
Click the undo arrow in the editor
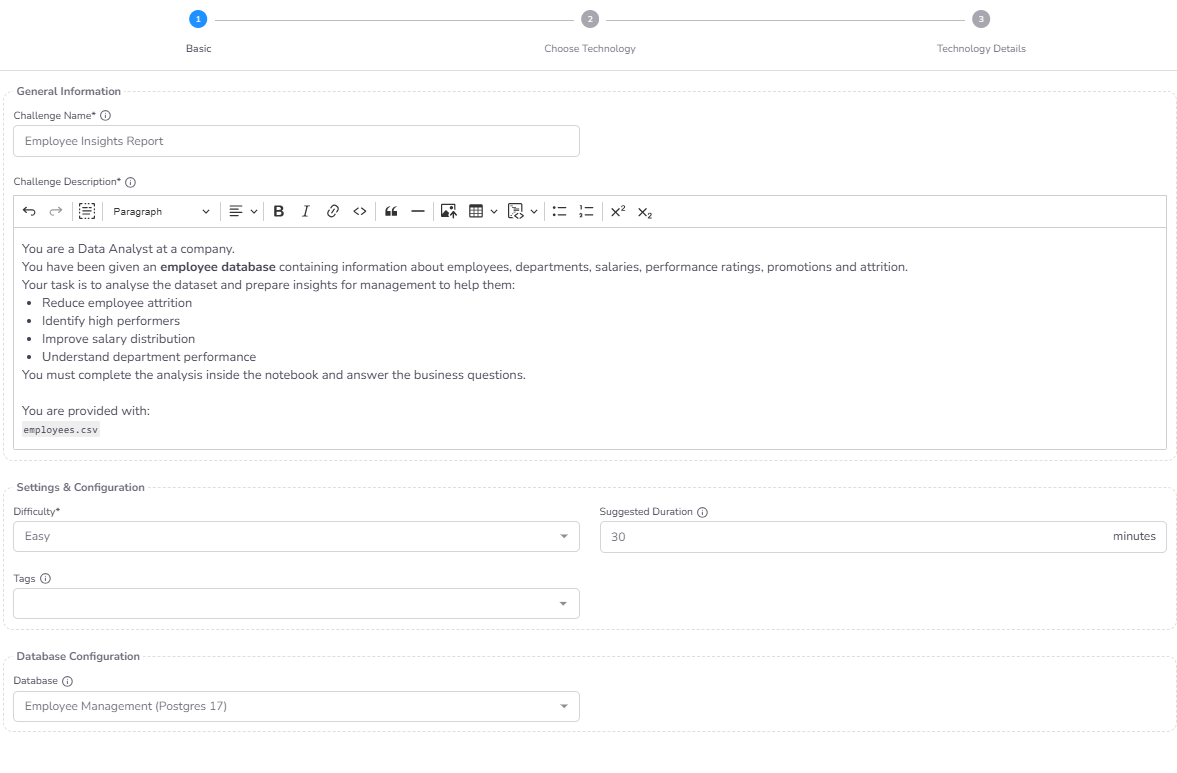29,211
